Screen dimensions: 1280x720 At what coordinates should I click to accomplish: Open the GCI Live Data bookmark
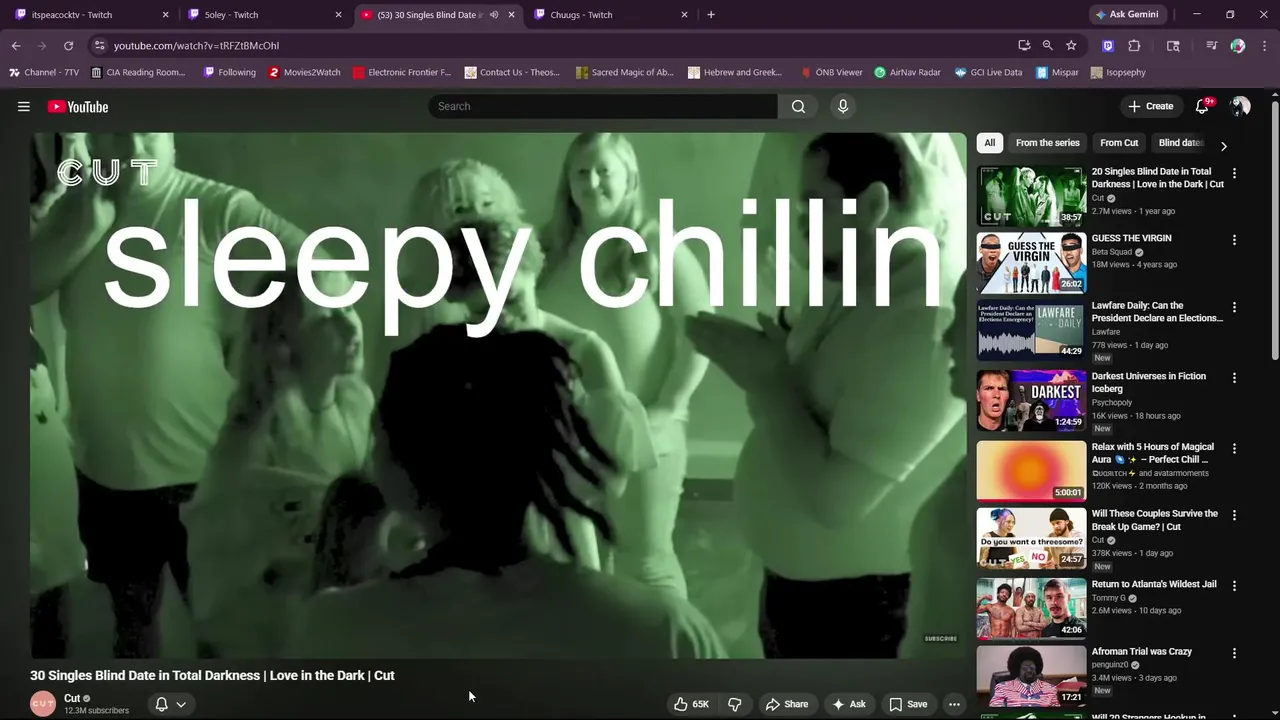click(989, 72)
